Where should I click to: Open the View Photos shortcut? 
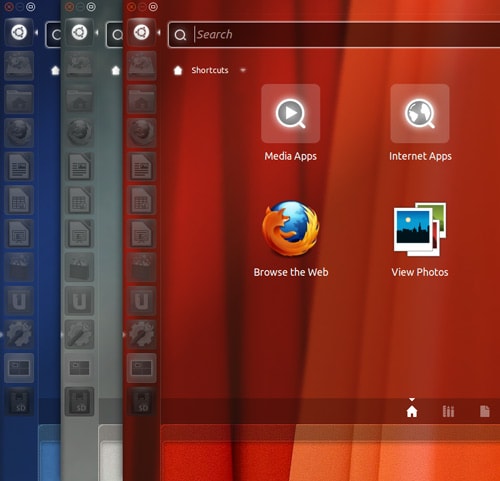coord(420,239)
